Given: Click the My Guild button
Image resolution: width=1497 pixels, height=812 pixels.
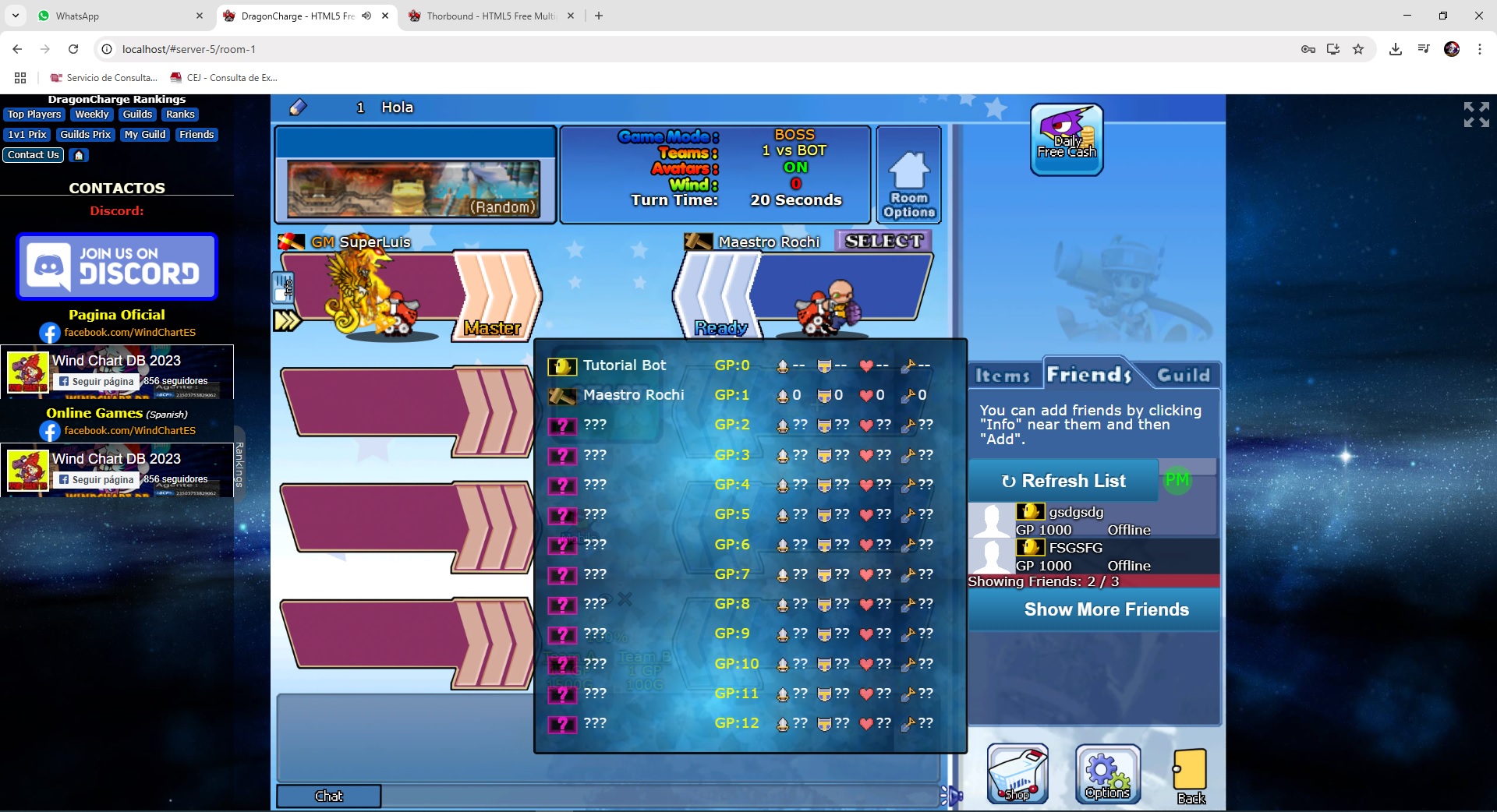Looking at the screenshot, I should [145, 135].
